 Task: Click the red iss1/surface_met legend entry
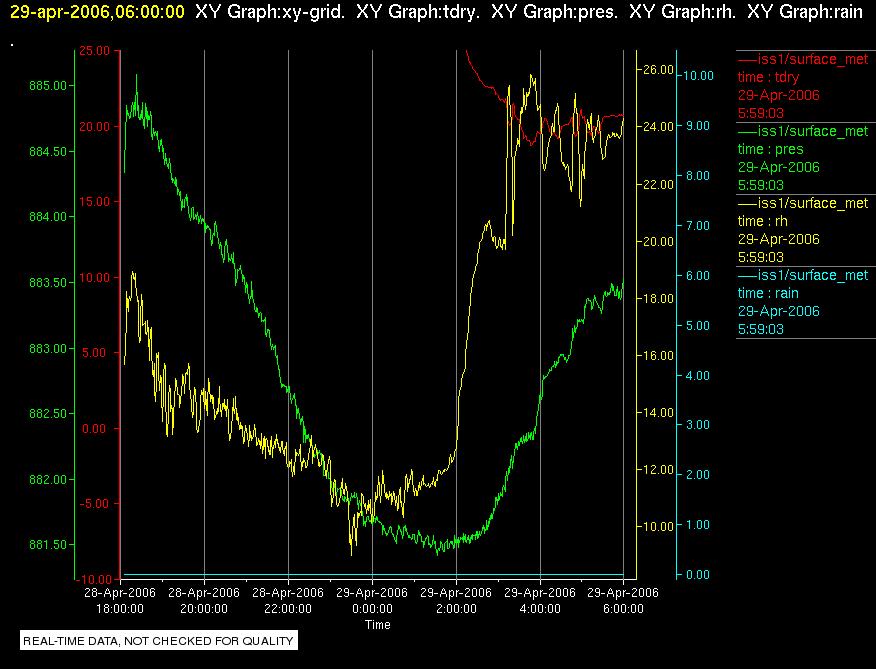pos(803,59)
